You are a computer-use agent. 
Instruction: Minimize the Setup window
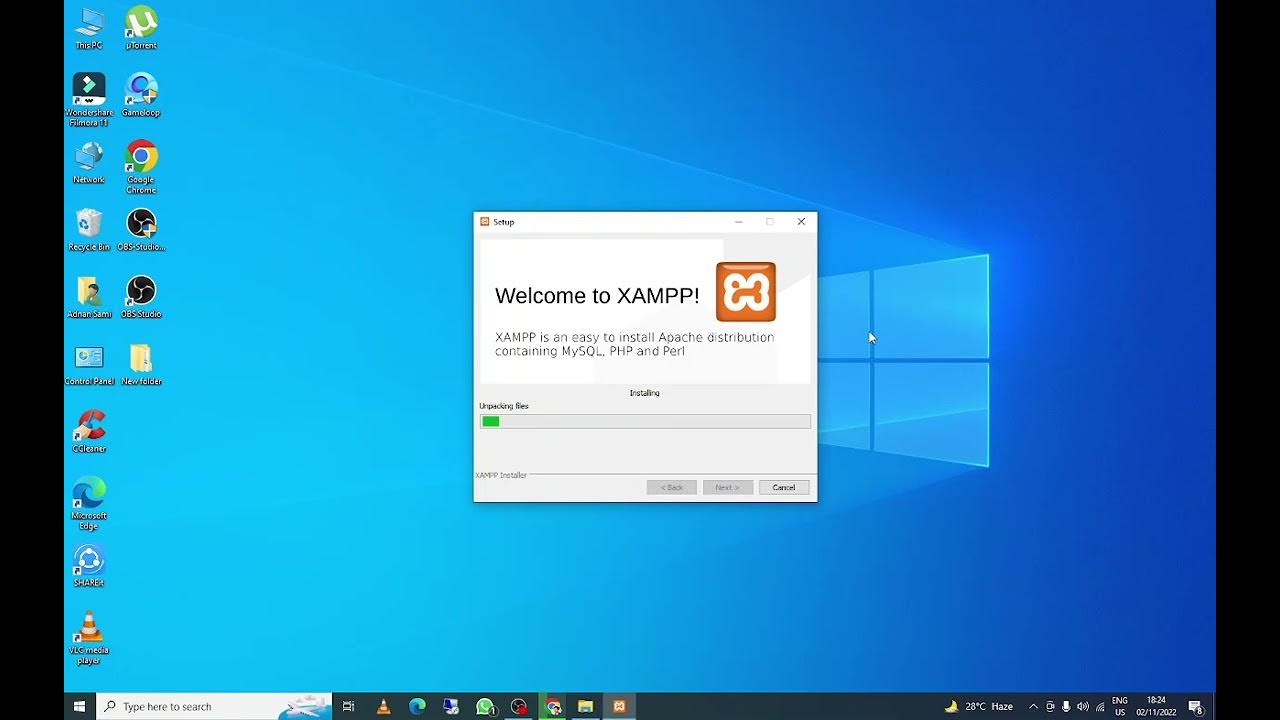tap(739, 222)
